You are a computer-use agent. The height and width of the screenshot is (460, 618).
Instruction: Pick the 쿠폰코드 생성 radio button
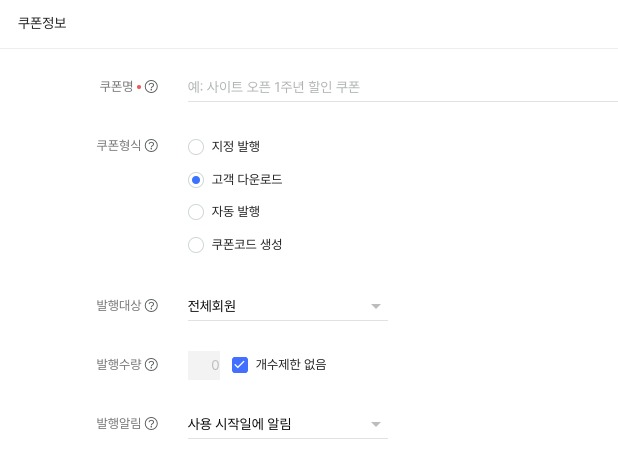196,244
